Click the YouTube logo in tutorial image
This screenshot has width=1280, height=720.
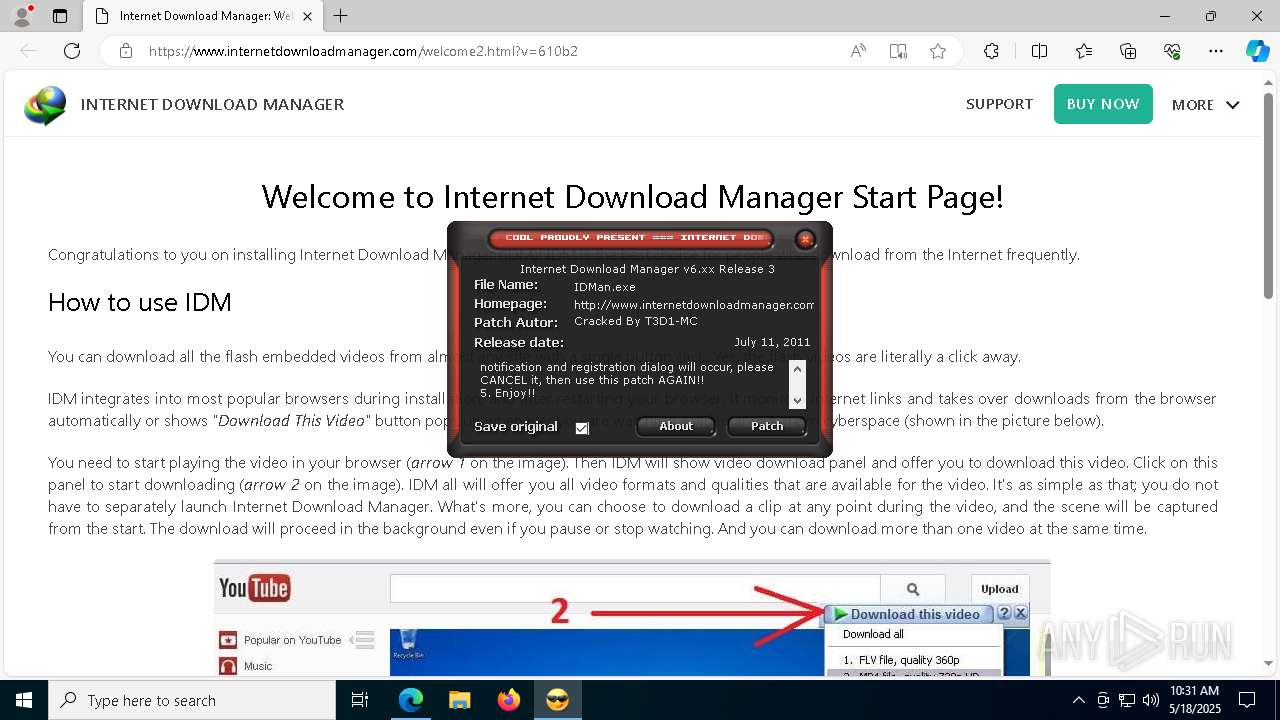coord(254,588)
